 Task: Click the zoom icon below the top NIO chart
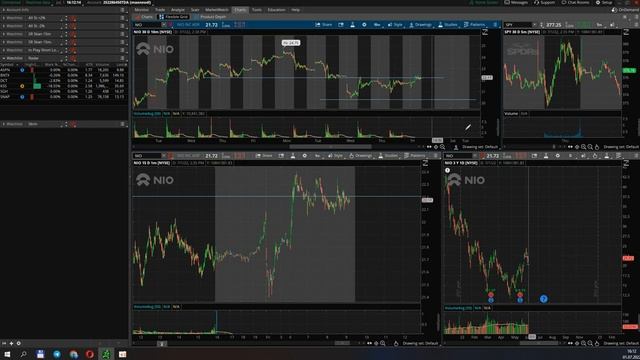442,147
